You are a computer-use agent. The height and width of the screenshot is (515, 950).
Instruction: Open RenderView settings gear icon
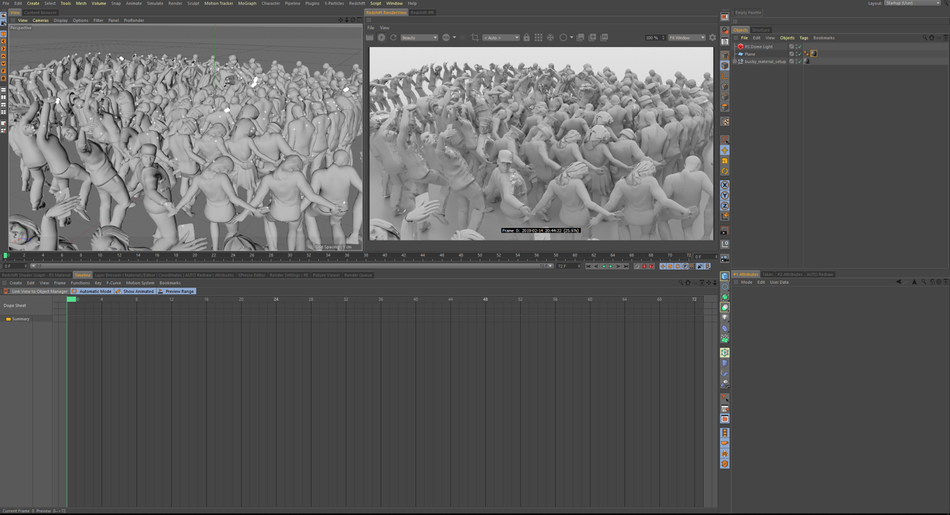(712, 38)
